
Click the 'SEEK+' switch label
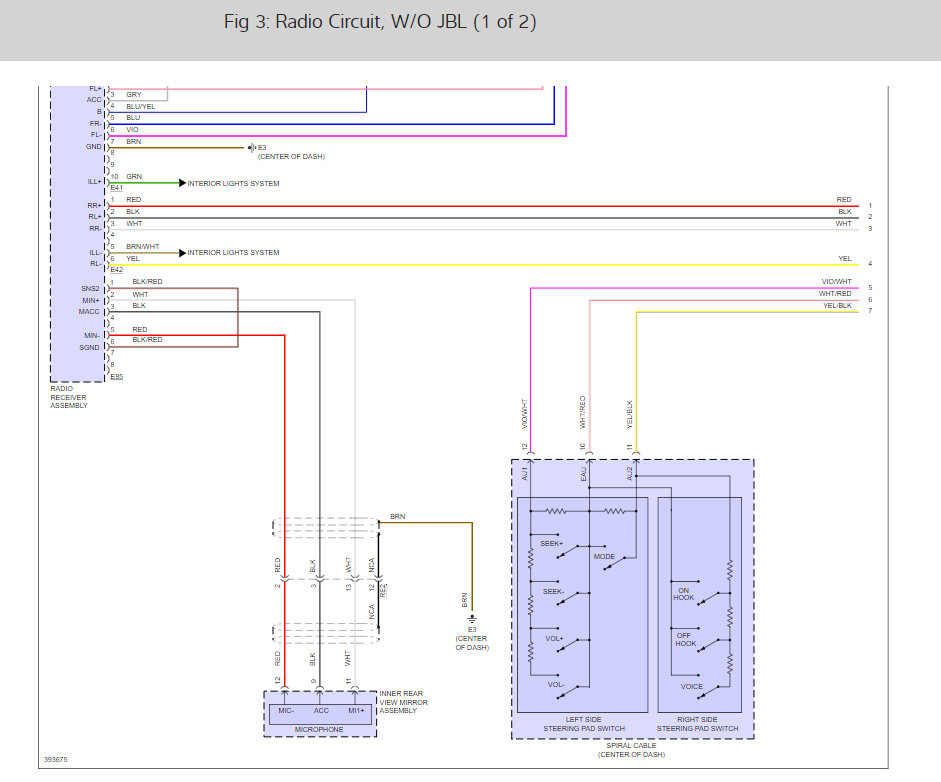pos(552,544)
